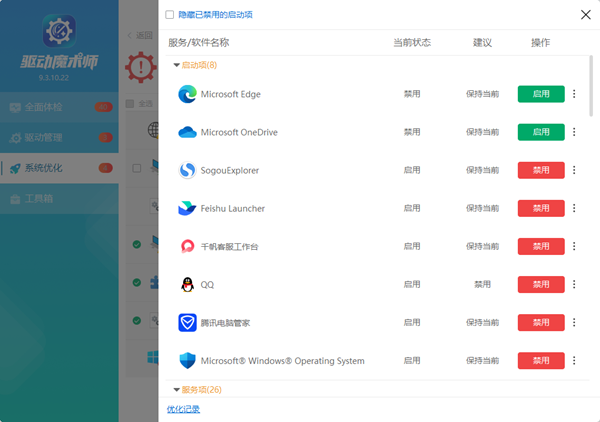Close the startup items dialog
This screenshot has height=422, width=600.
tap(585, 15)
